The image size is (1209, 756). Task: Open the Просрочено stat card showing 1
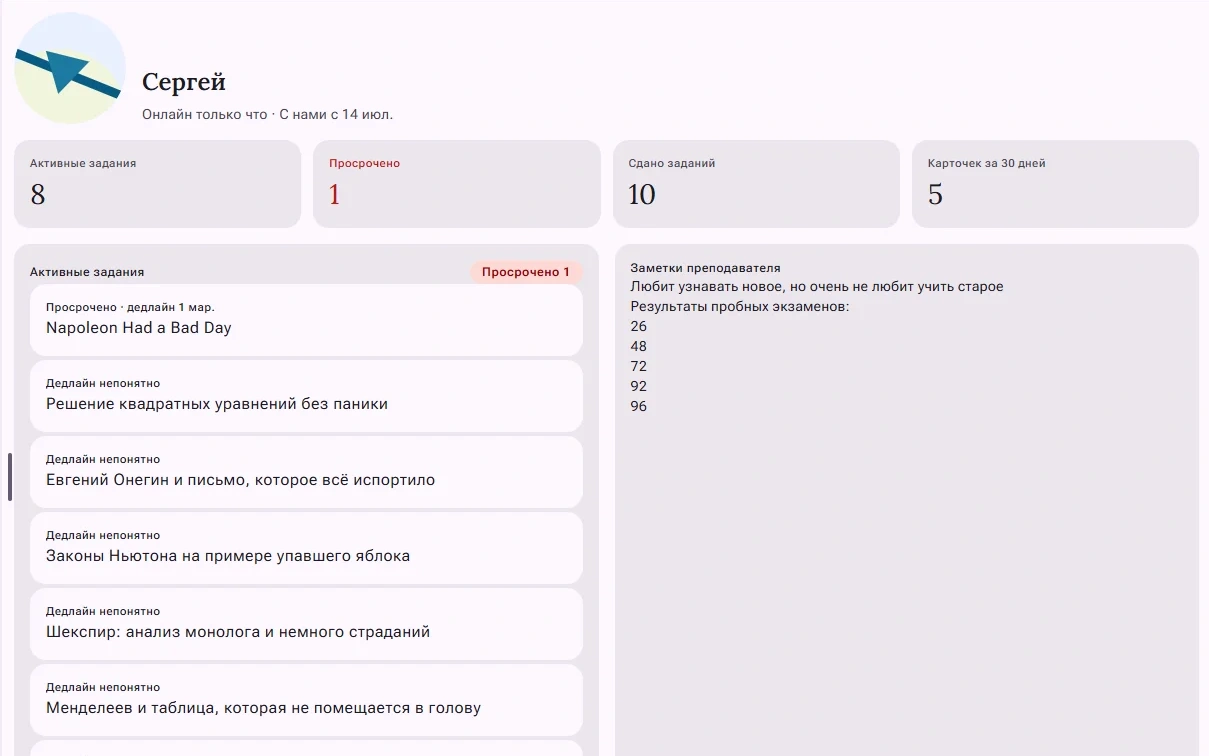[x=457, y=184]
